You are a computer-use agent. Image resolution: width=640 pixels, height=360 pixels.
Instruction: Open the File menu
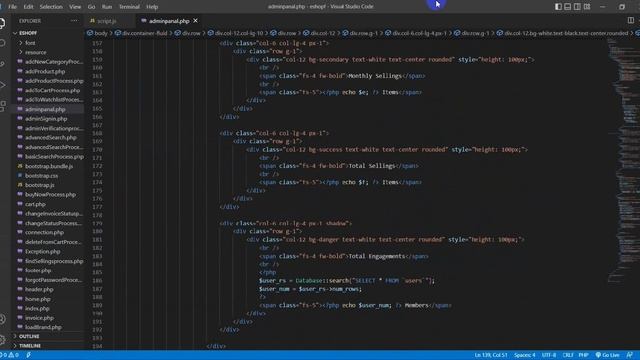13,7
